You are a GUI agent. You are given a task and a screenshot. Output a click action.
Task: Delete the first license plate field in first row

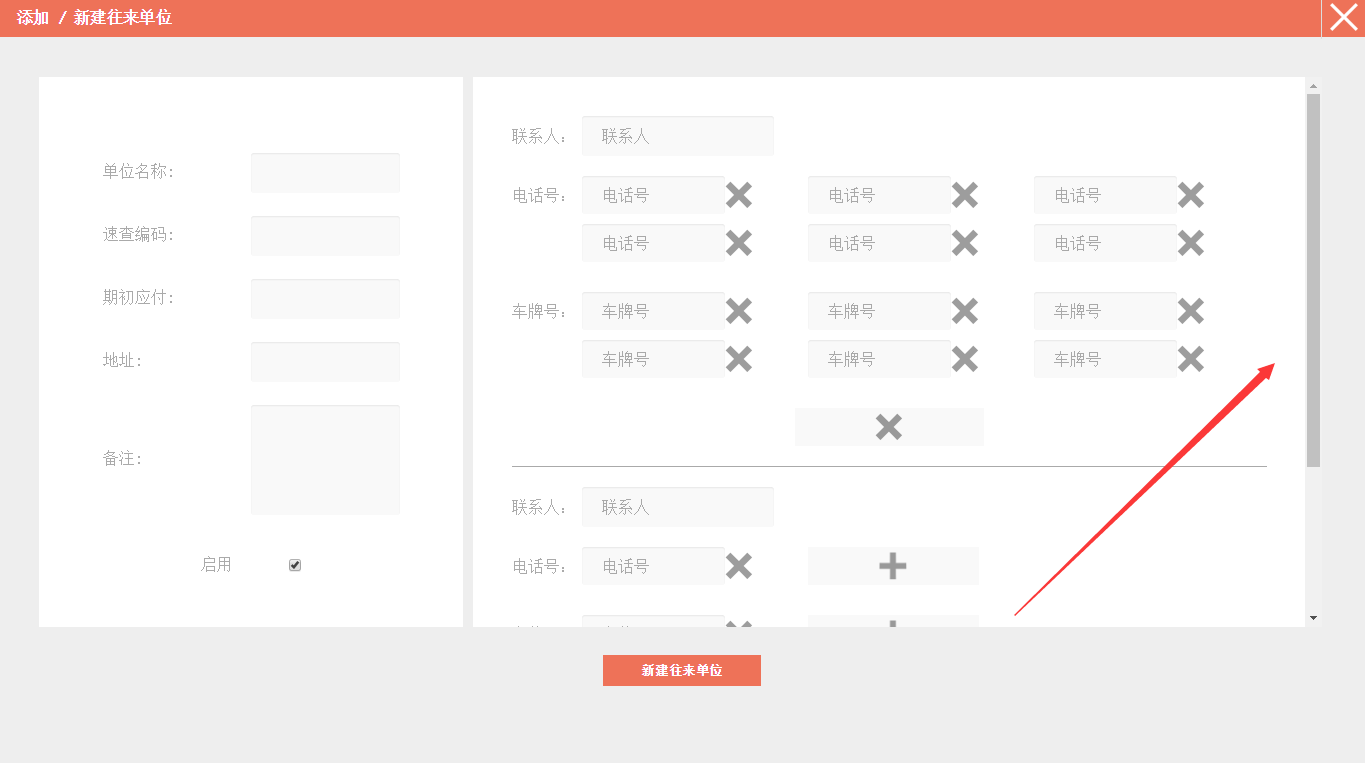pyautogui.click(x=738, y=311)
